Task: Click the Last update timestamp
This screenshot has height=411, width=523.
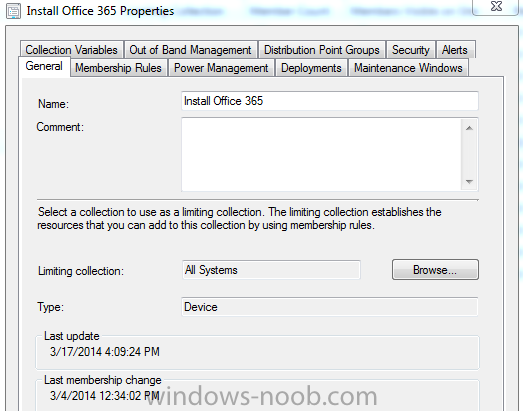Action: (x=105, y=352)
